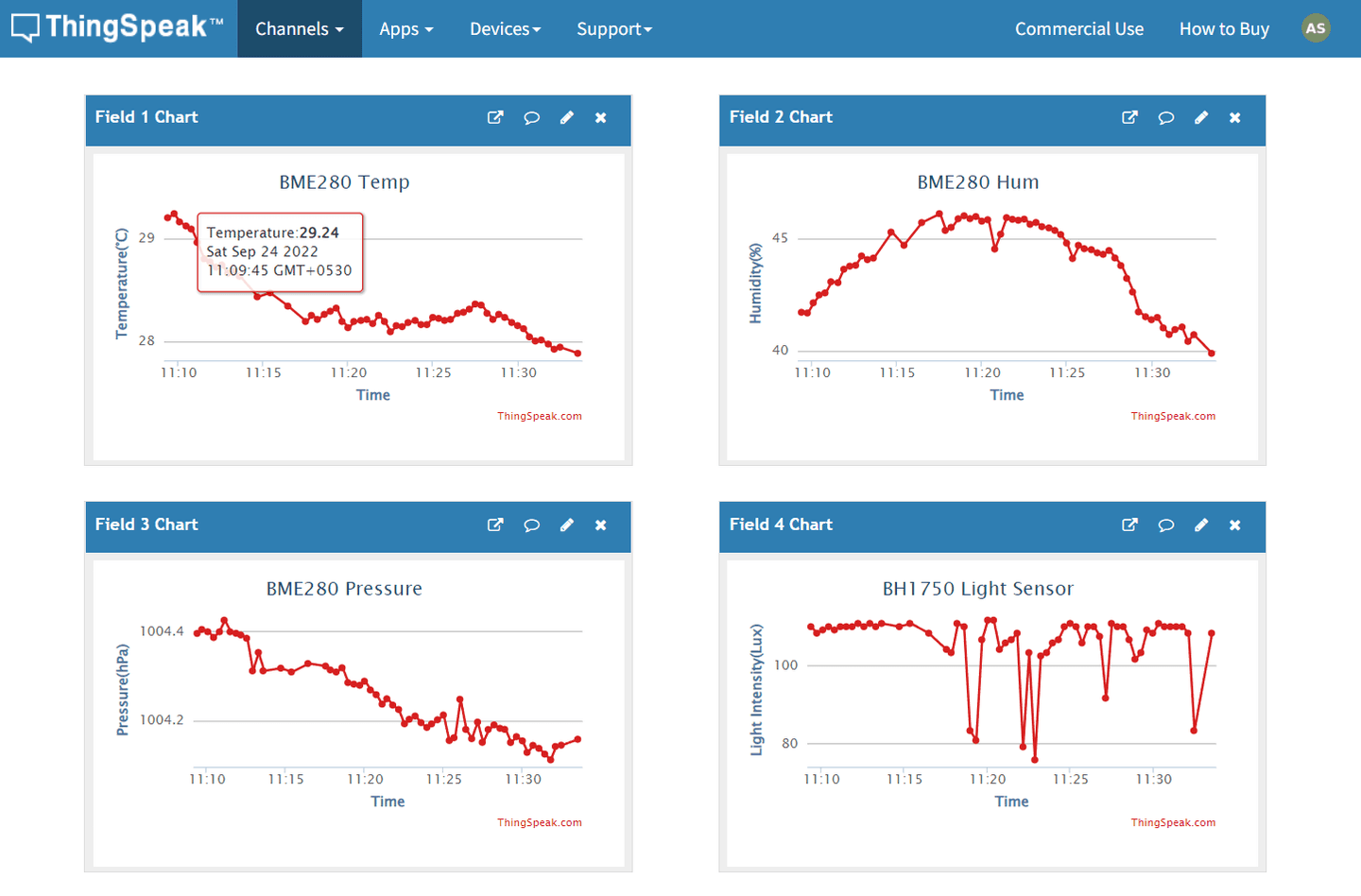Close the Field 1 Chart widget
Viewport: 1361px width, 896px height.
(x=601, y=117)
